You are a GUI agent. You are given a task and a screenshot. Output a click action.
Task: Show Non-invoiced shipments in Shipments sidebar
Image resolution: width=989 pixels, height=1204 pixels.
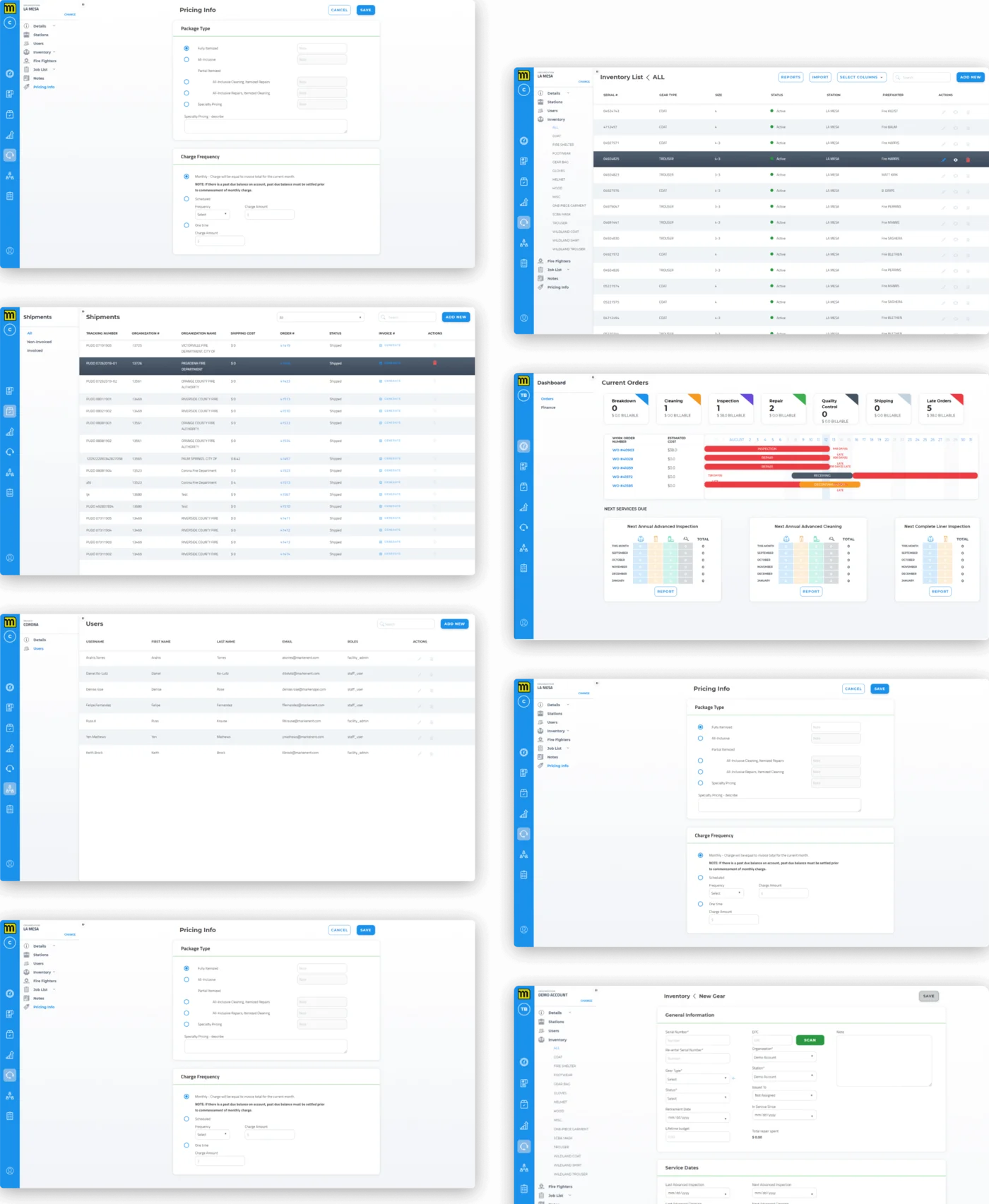40,342
